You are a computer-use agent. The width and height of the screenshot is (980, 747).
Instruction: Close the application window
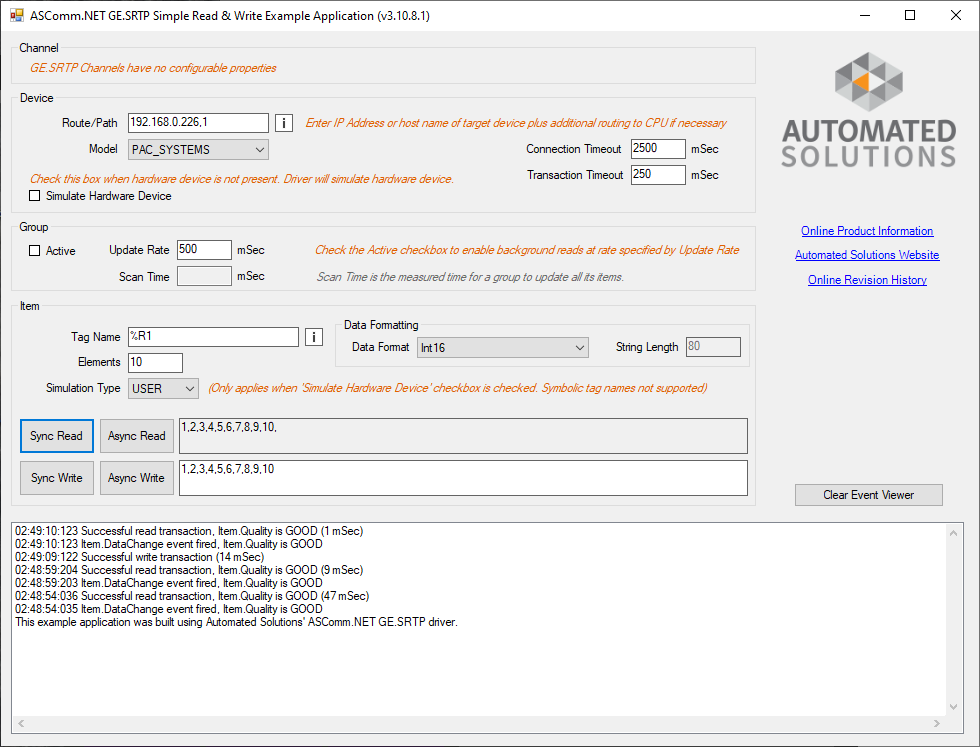point(956,16)
